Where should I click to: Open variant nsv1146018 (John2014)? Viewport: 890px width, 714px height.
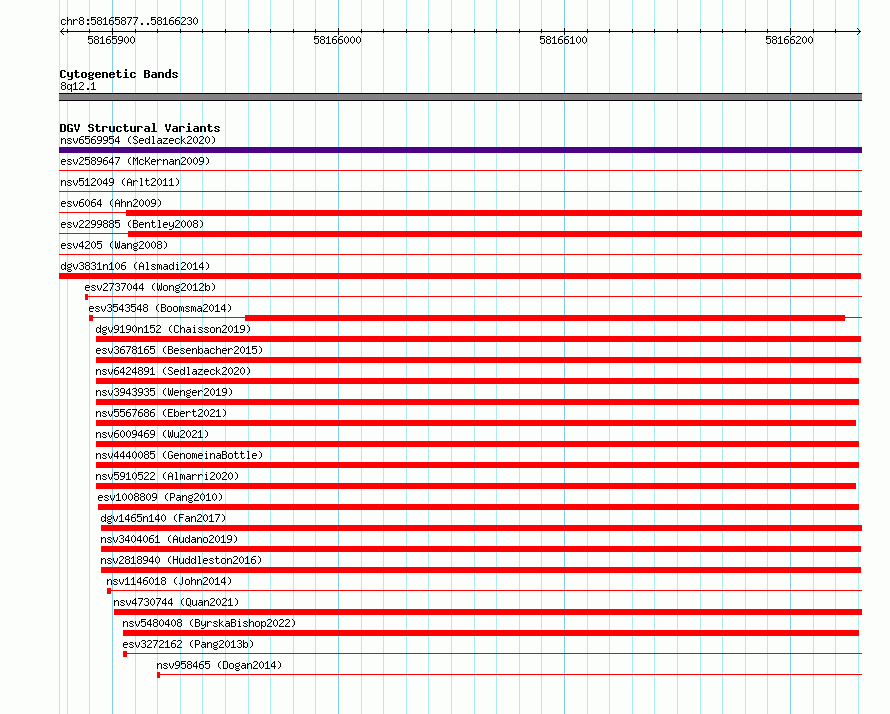169,581
